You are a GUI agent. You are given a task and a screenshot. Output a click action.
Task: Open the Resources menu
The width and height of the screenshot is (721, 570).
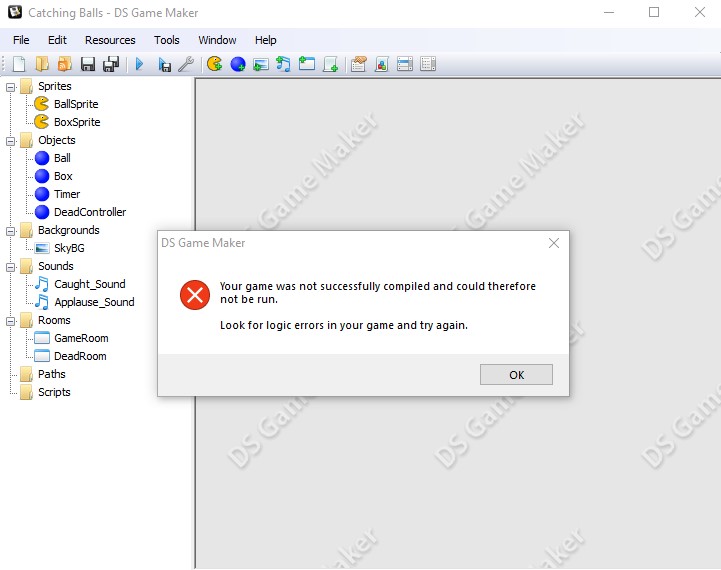coord(110,40)
